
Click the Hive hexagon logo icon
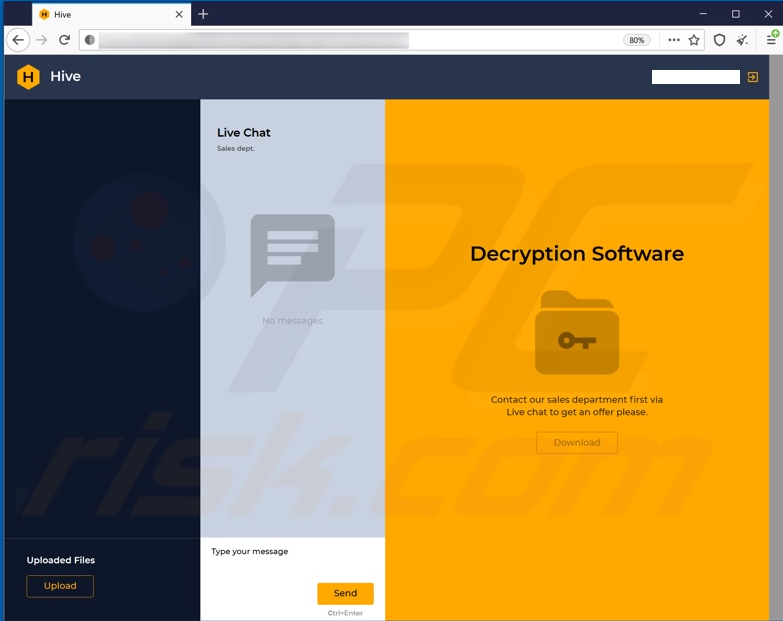[28, 77]
